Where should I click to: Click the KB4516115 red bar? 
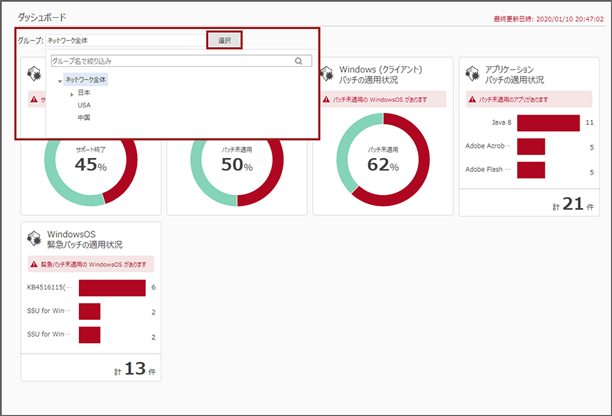pos(112,288)
